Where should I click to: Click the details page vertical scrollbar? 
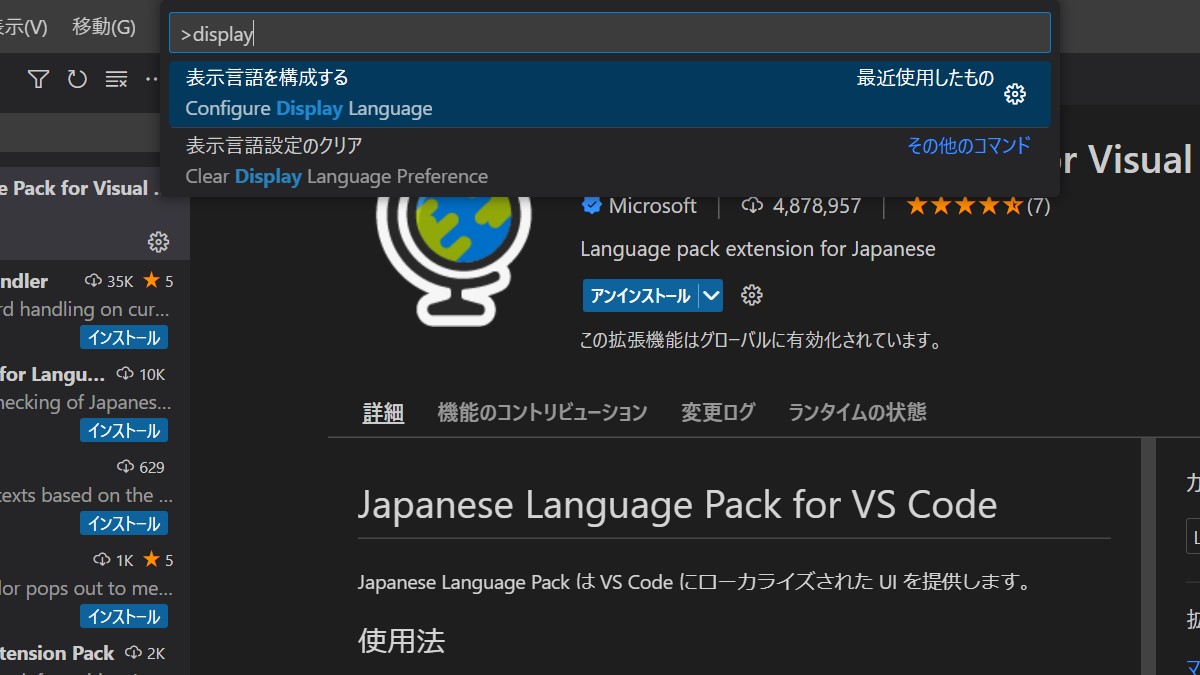(1147, 556)
